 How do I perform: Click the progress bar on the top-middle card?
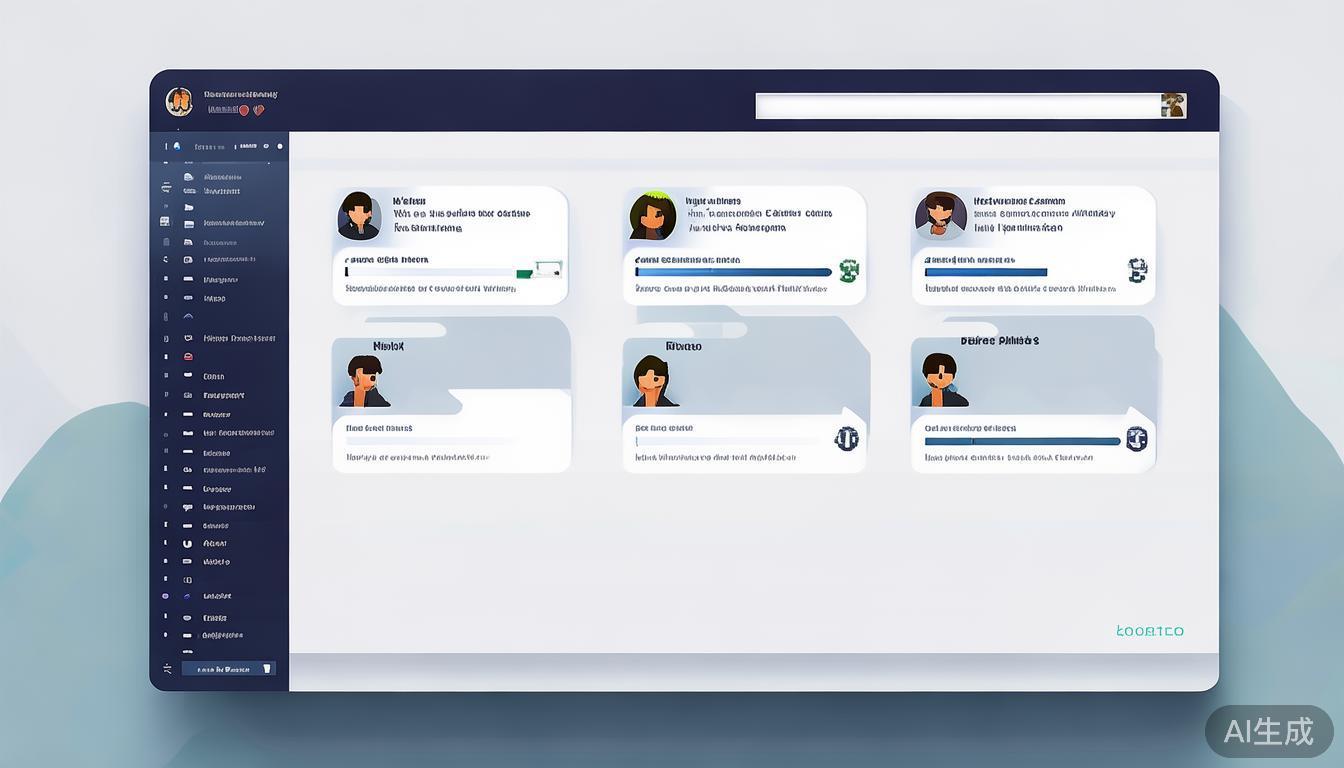click(x=733, y=272)
